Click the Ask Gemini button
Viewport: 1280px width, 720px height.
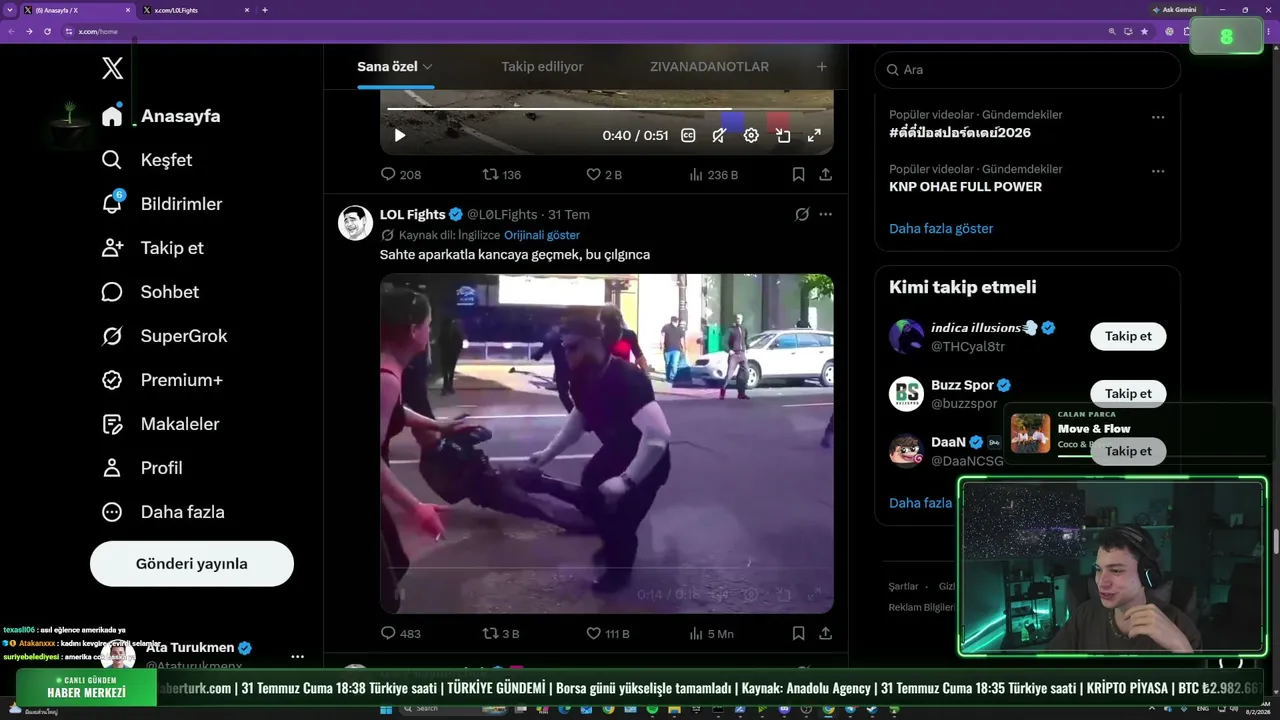tap(1174, 10)
